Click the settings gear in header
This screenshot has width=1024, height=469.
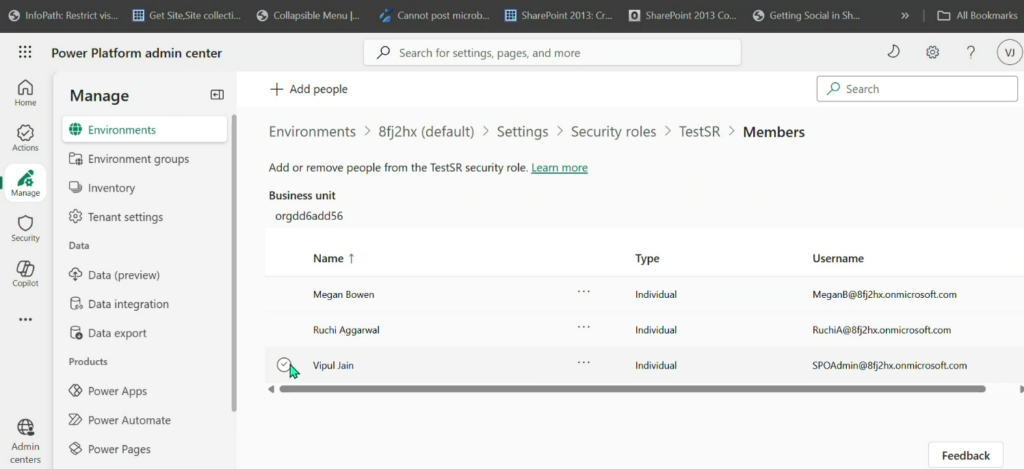tap(932, 52)
